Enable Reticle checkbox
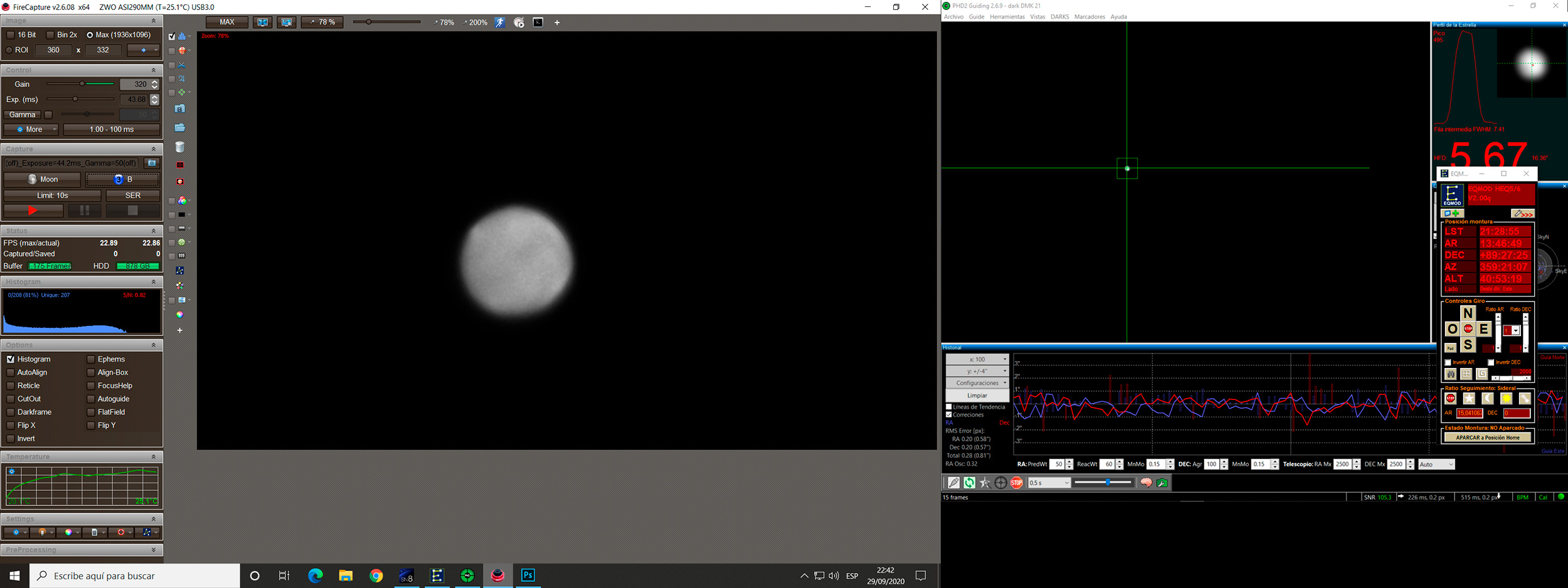This screenshot has height=588, width=1568. point(11,386)
